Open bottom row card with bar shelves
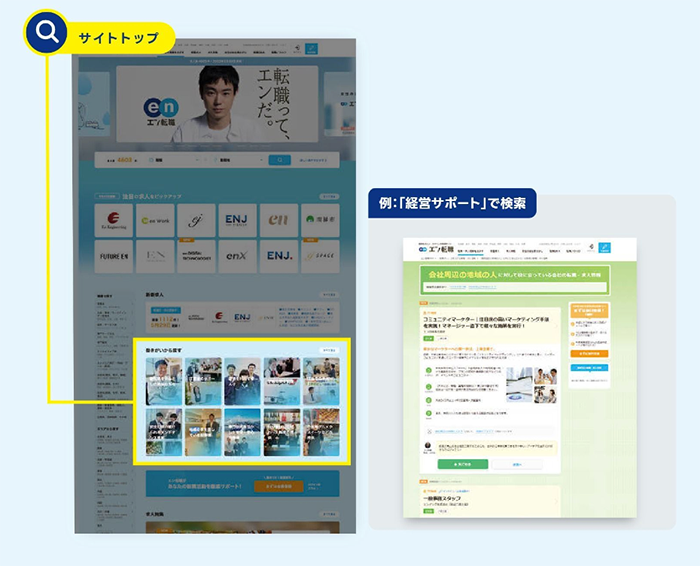Screen dimensions: 700x566 (282, 432)
